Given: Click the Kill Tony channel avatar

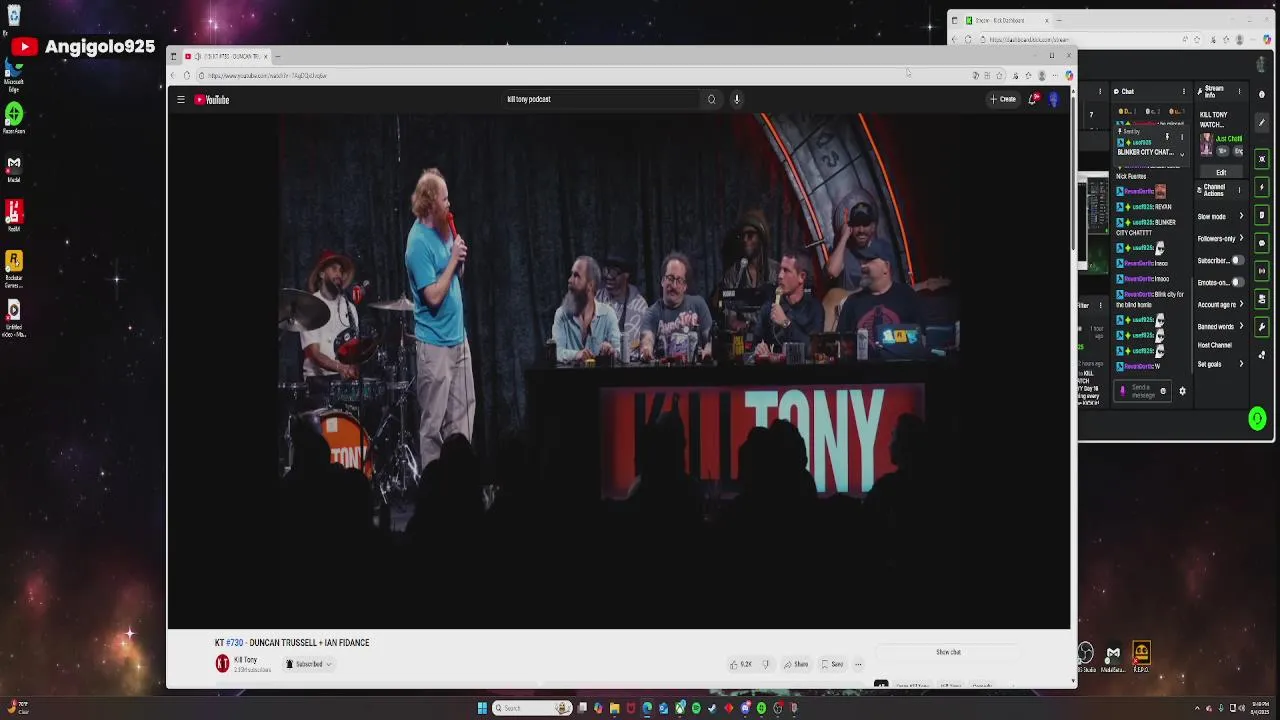Looking at the screenshot, I should [x=222, y=663].
